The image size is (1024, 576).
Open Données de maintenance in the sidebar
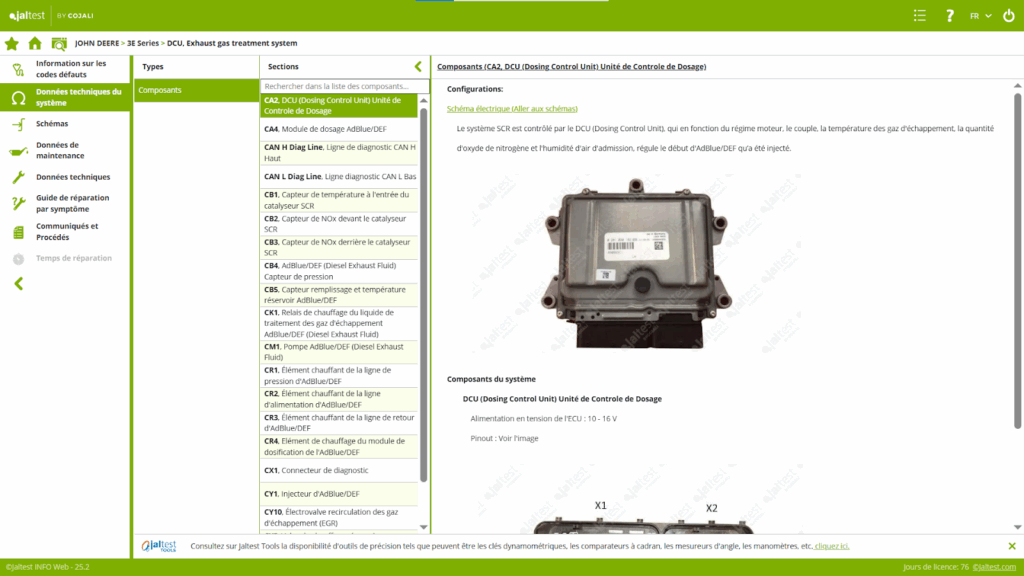click(60, 150)
